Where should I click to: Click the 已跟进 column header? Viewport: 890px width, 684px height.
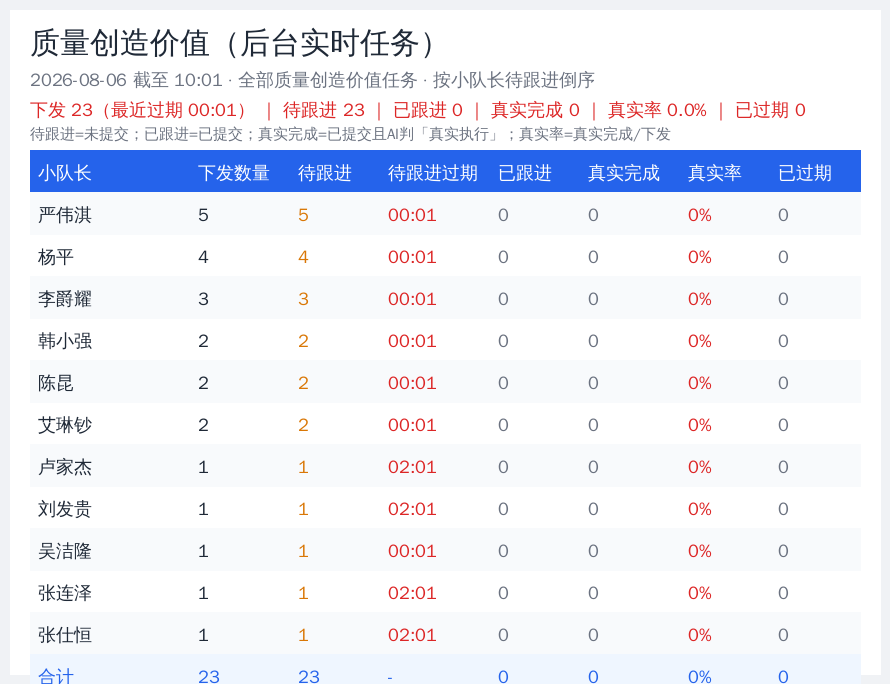[524, 173]
